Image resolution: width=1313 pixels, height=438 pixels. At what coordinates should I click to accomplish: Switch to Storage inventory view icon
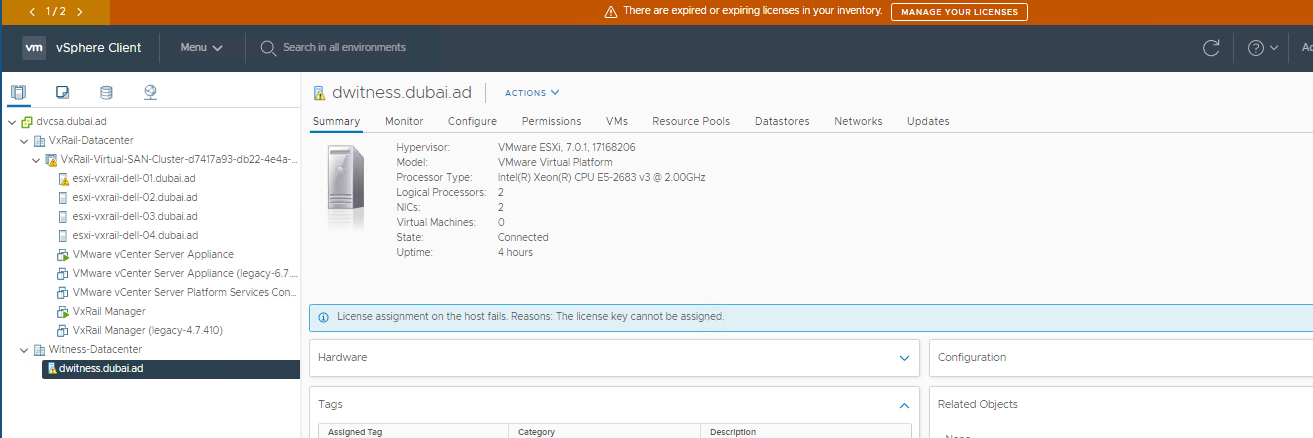pos(106,93)
